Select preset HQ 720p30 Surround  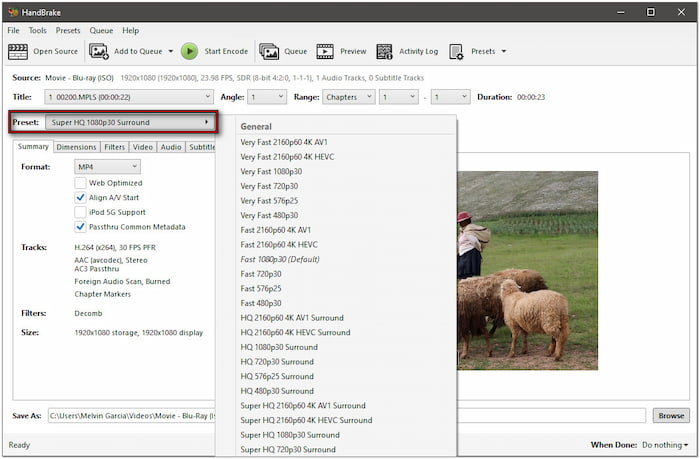tap(277, 362)
